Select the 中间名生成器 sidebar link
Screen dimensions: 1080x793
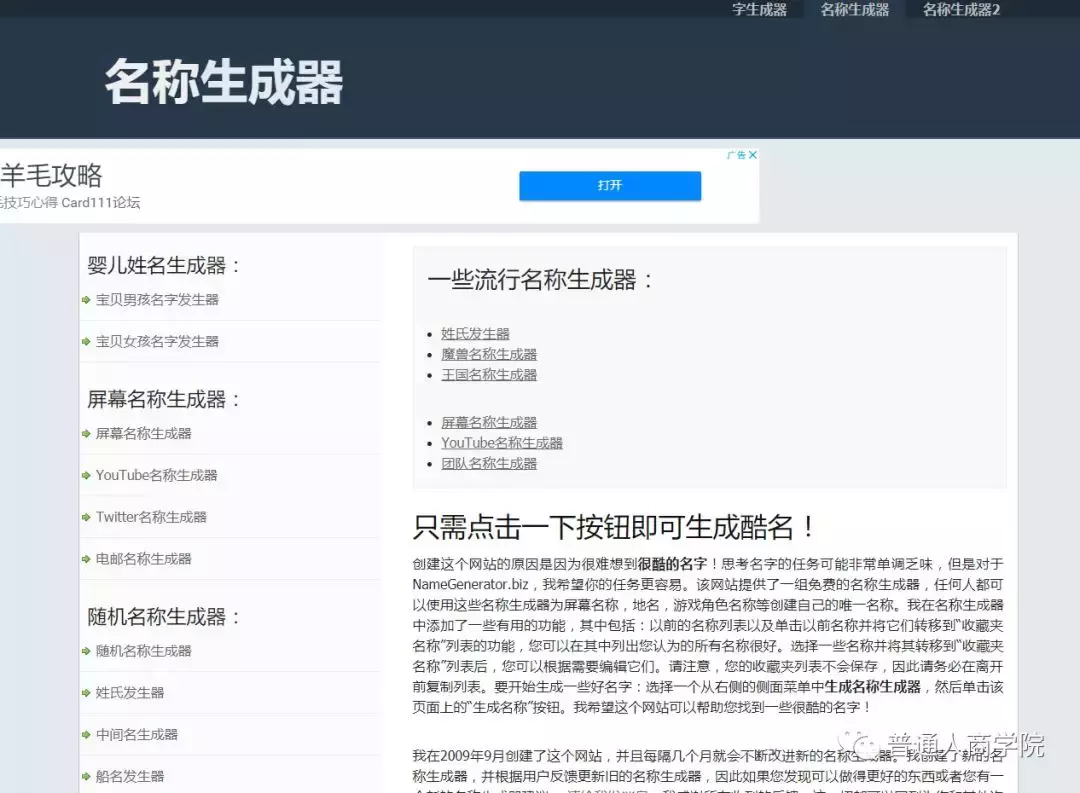139,734
